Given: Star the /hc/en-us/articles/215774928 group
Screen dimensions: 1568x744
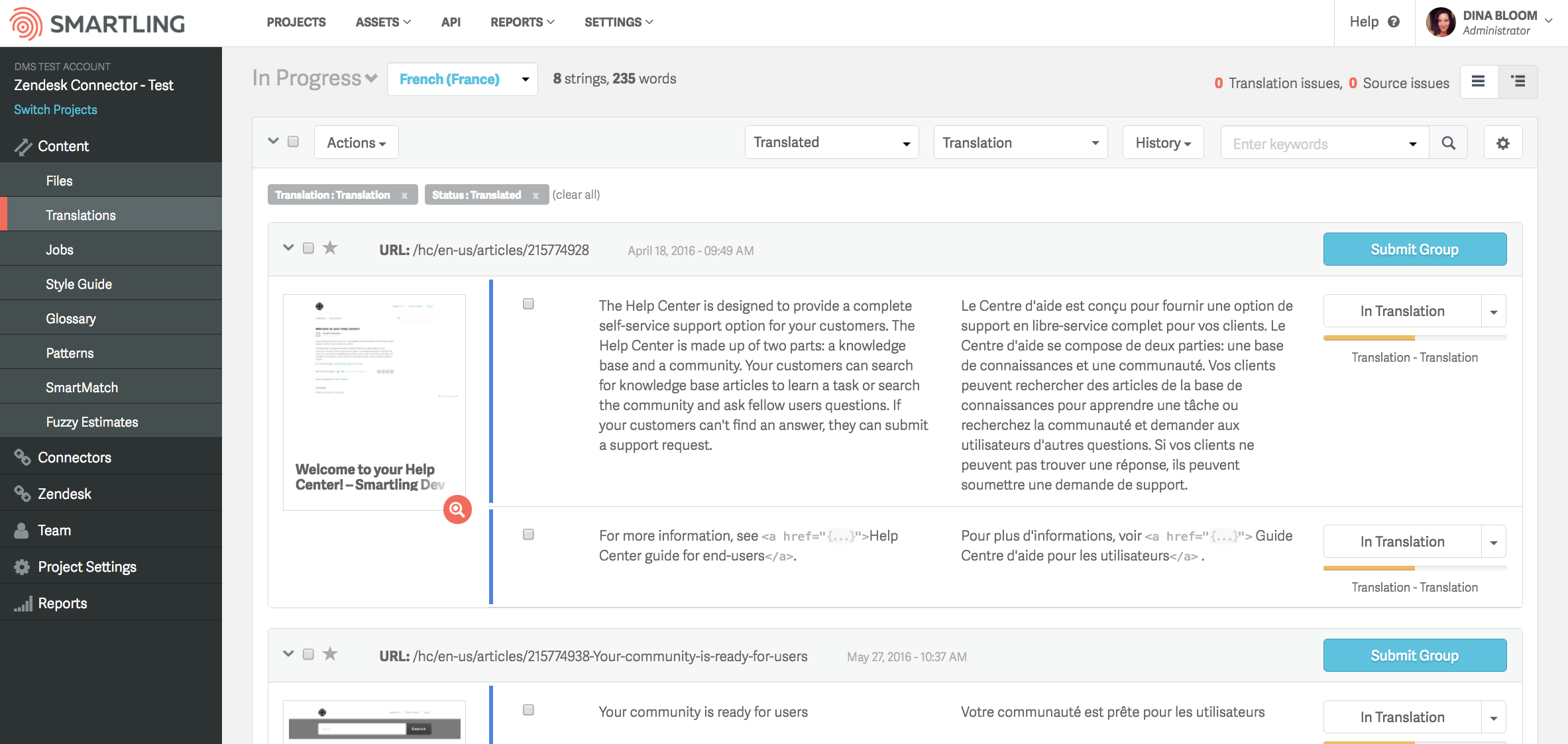Looking at the screenshot, I should click(x=330, y=248).
